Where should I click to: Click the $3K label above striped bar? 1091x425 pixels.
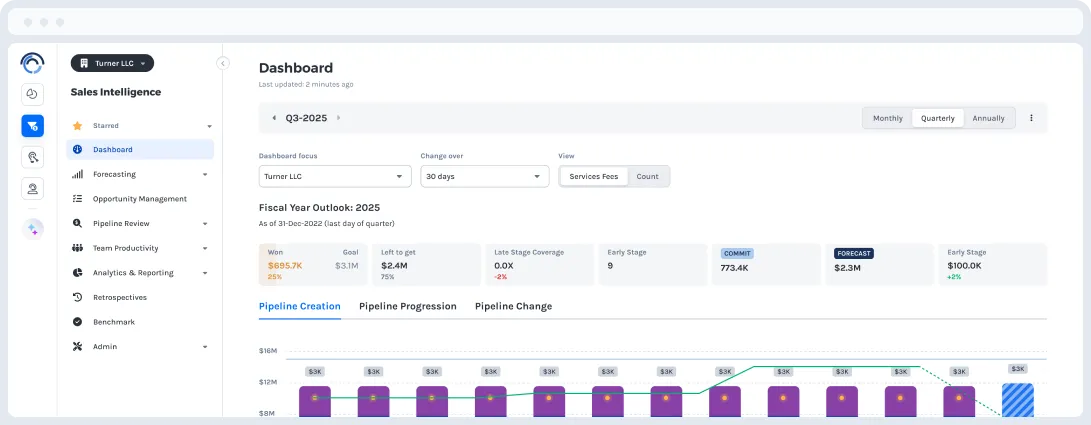pos(1017,369)
